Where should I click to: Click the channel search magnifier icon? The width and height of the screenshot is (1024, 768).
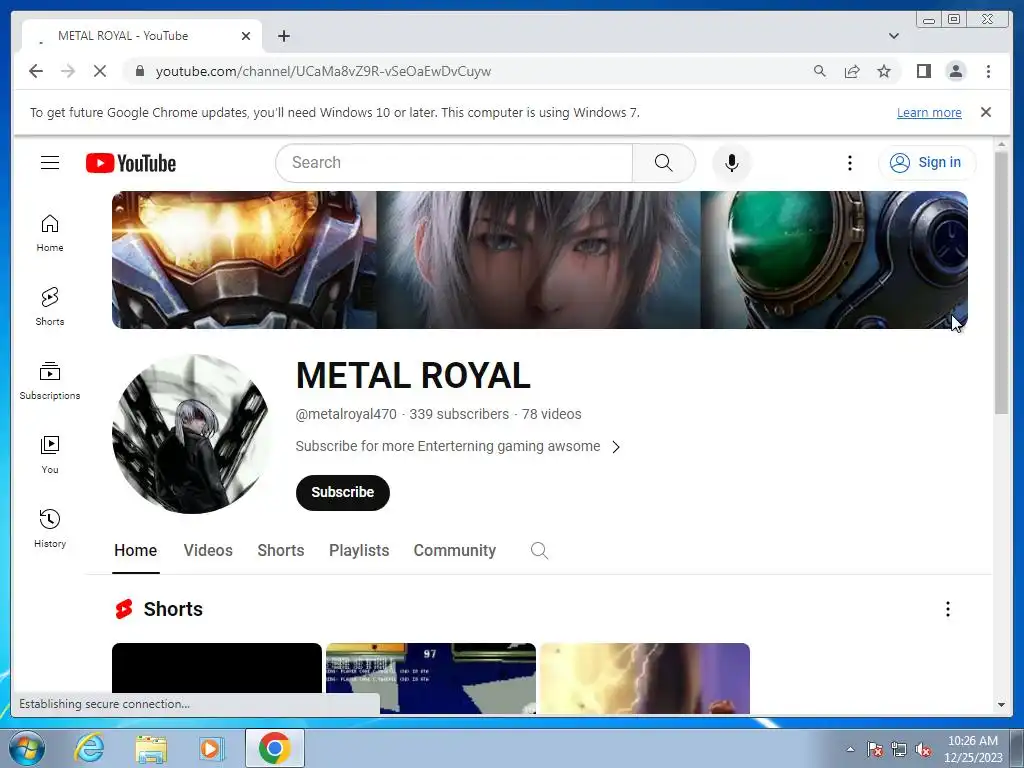(x=539, y=551)
